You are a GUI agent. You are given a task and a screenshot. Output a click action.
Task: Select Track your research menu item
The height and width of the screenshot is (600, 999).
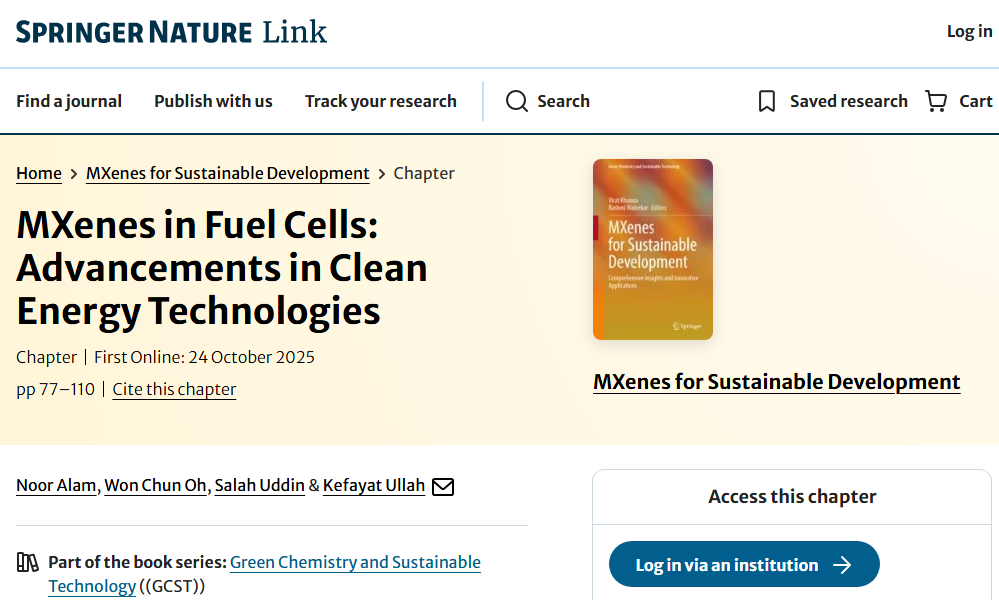380,101
